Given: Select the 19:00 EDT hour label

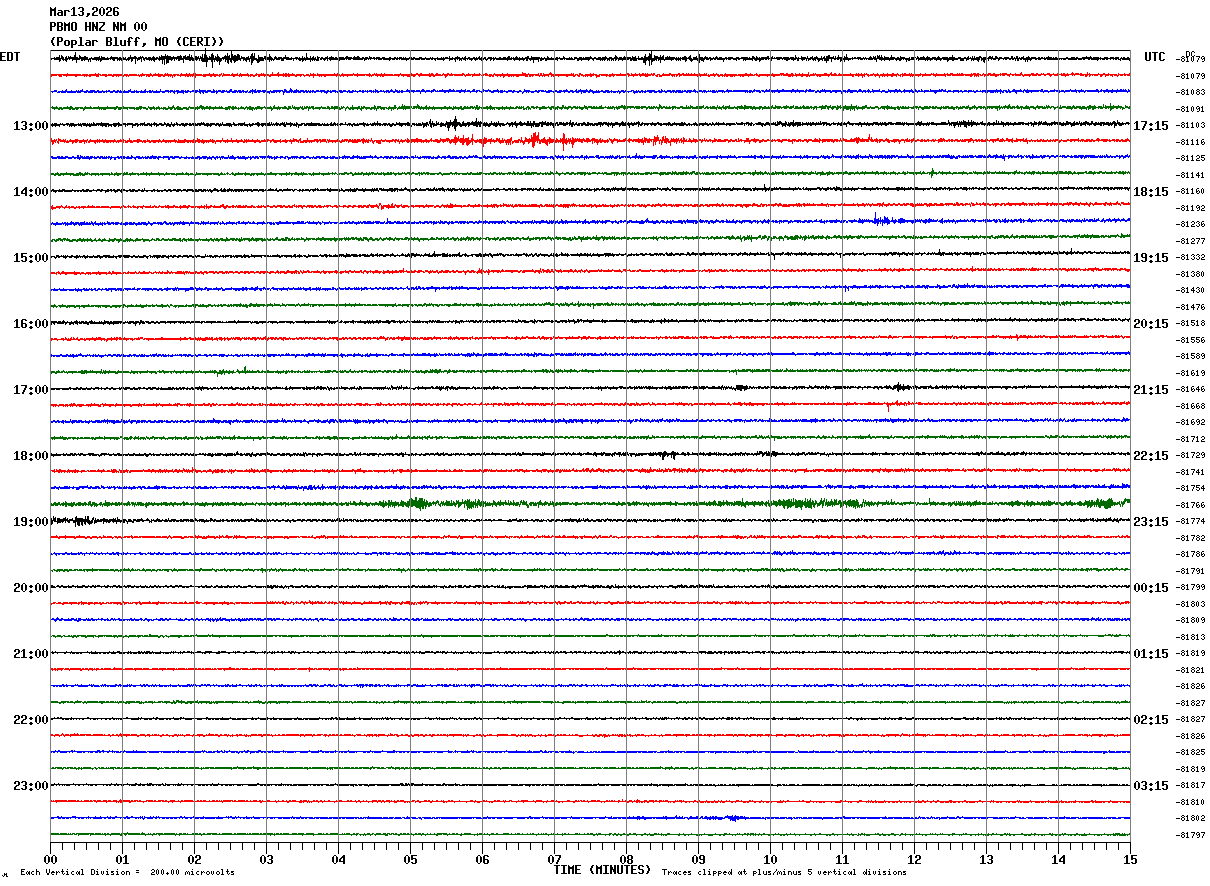Looking at the screenshot, I should click(31, 522).
